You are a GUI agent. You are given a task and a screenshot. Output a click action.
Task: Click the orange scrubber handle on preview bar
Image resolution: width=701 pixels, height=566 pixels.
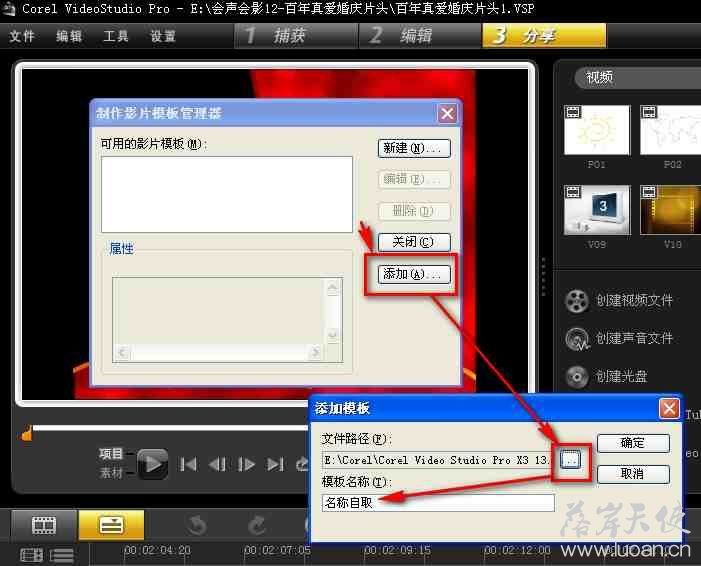[x=26, y=433]
